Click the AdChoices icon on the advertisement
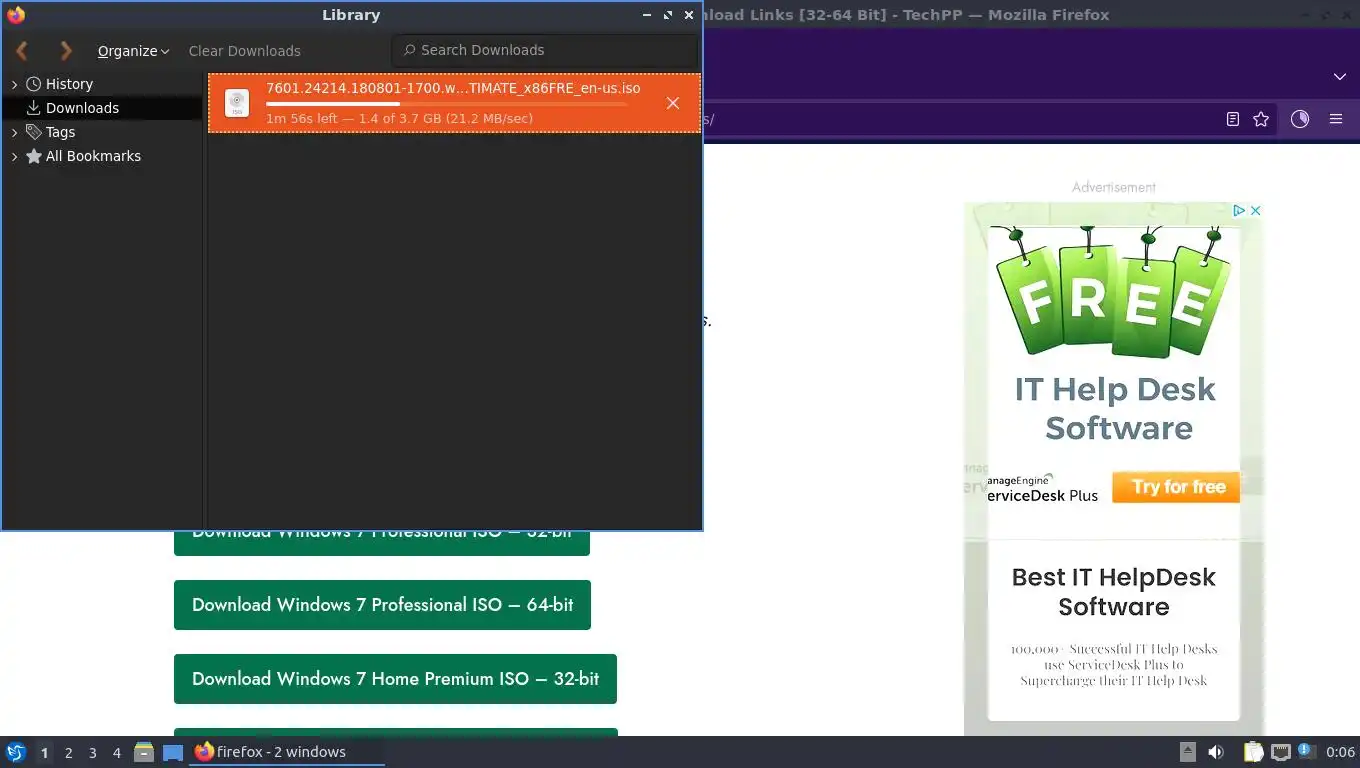 (x=1238, y=210)
